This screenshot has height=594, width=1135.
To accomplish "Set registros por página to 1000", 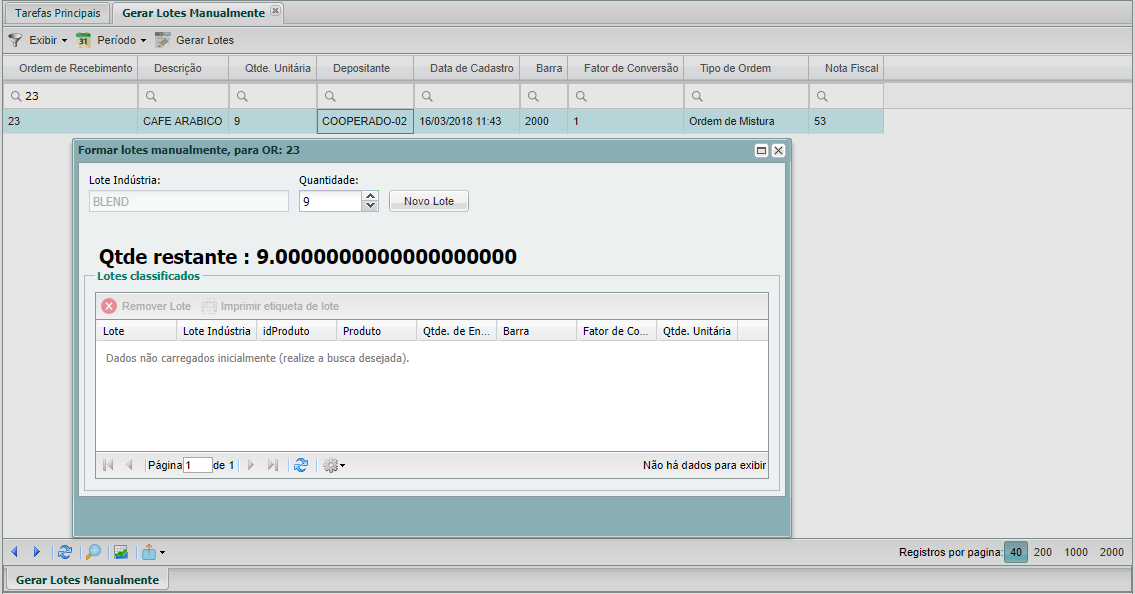I will point(1076,552).
